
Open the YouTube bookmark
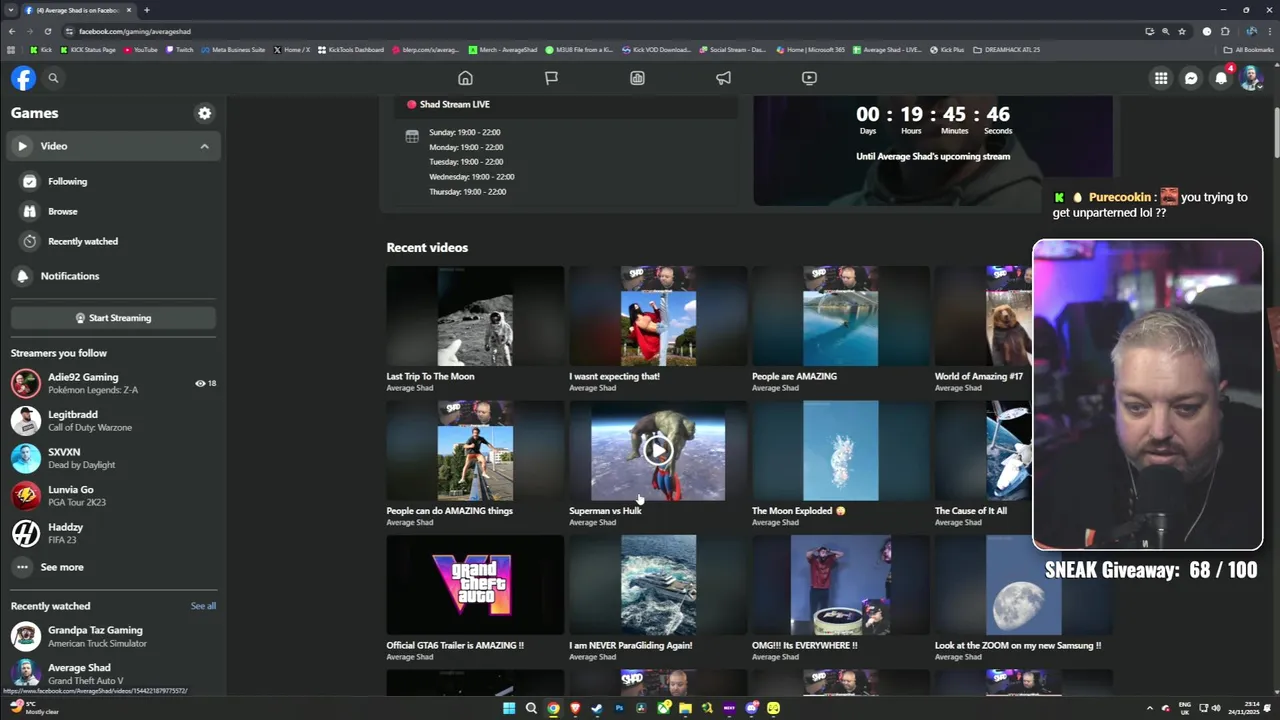(x=141, y=49)
